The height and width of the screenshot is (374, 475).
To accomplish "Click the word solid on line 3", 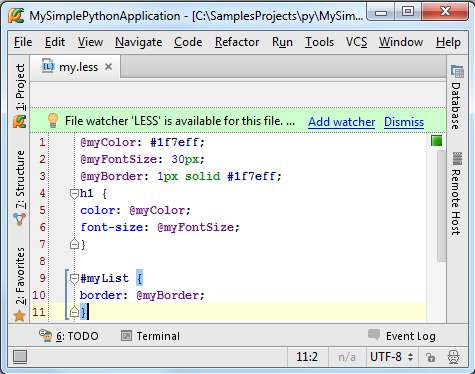I will (x=203, y=176).
